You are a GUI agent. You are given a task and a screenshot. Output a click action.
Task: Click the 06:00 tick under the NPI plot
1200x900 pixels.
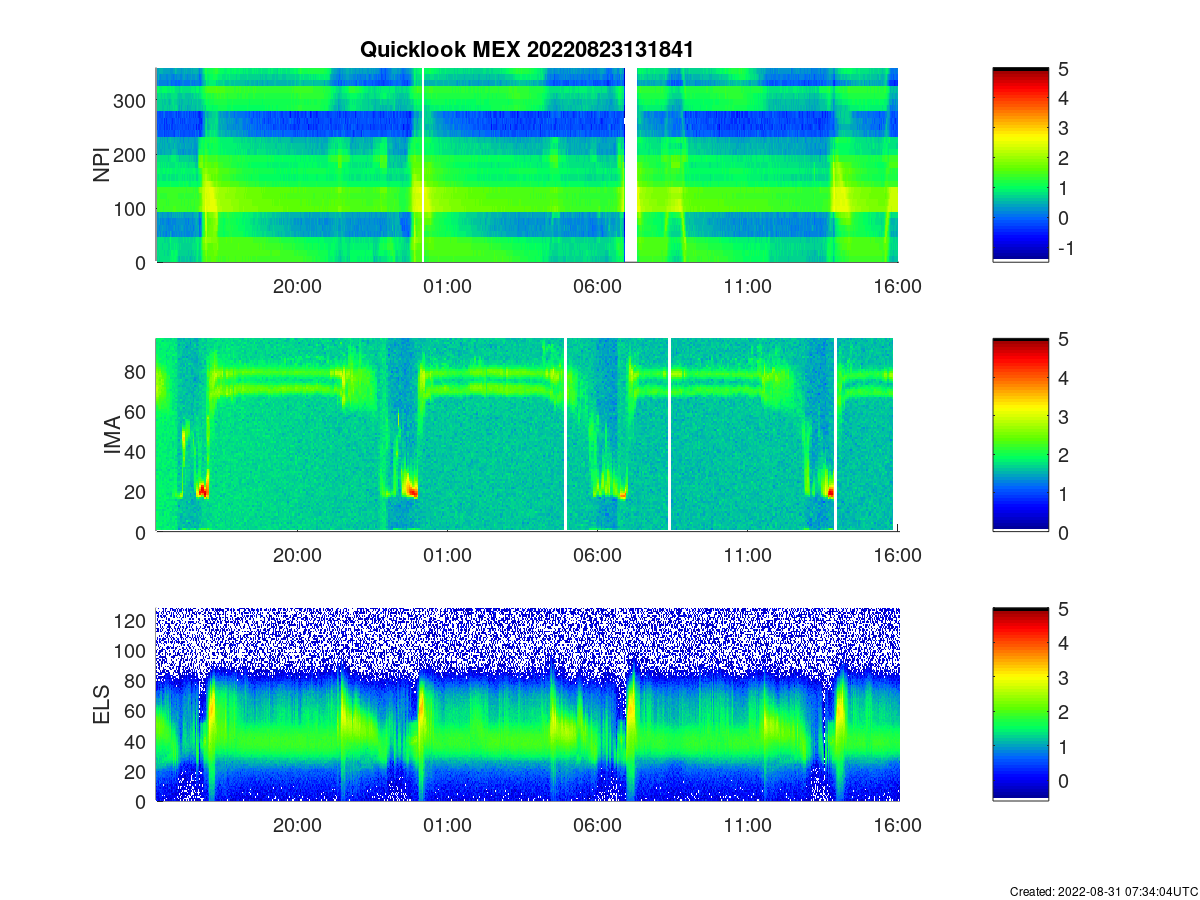(x=597, y=286)
